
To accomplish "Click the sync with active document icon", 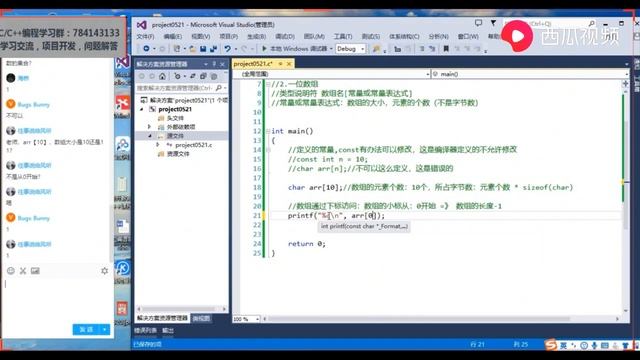I will click(193, 76).
